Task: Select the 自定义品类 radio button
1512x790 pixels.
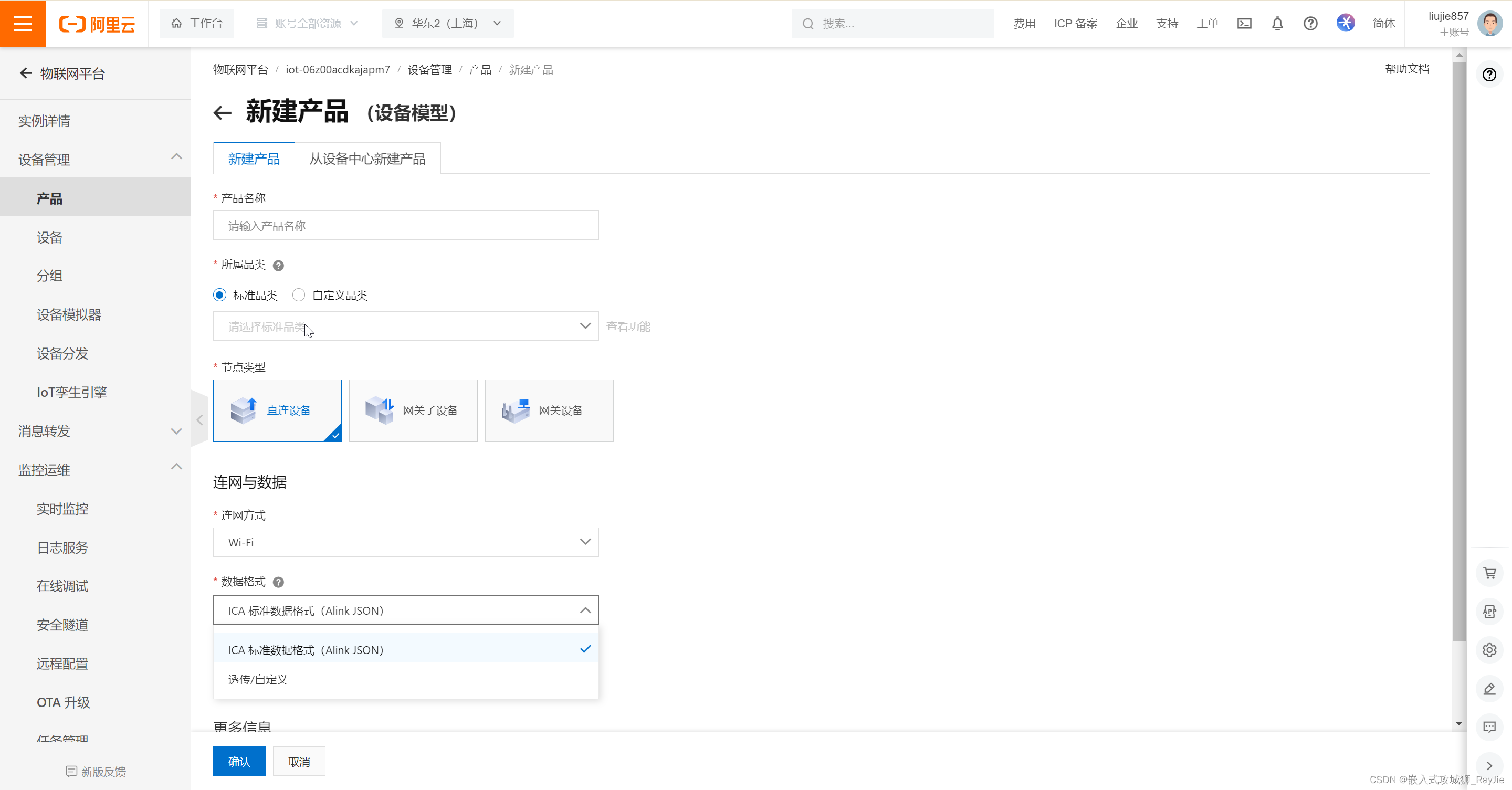Action: [299, 295]
